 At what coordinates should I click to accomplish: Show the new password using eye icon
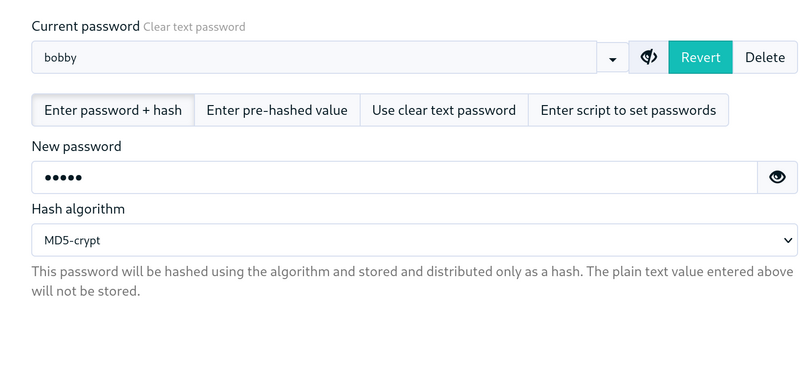[777, 177]
